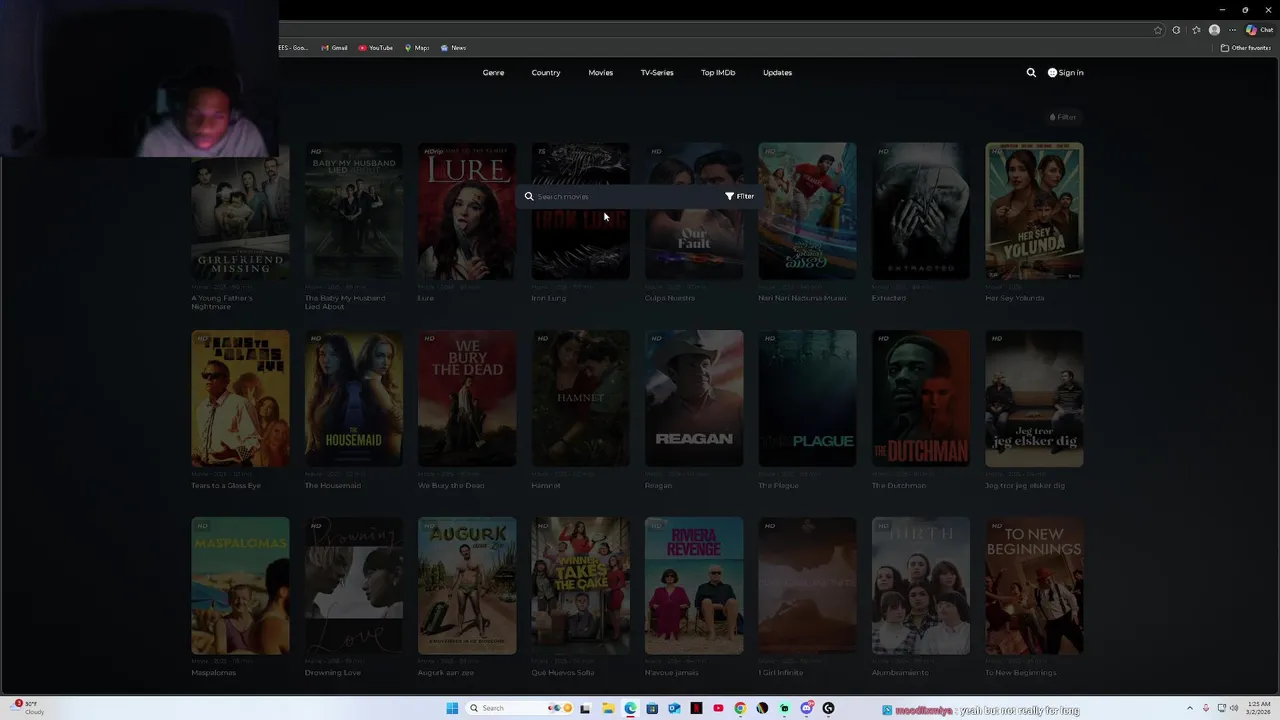
Task: Open the Extracted movie poster
Action: click(921, 211)
